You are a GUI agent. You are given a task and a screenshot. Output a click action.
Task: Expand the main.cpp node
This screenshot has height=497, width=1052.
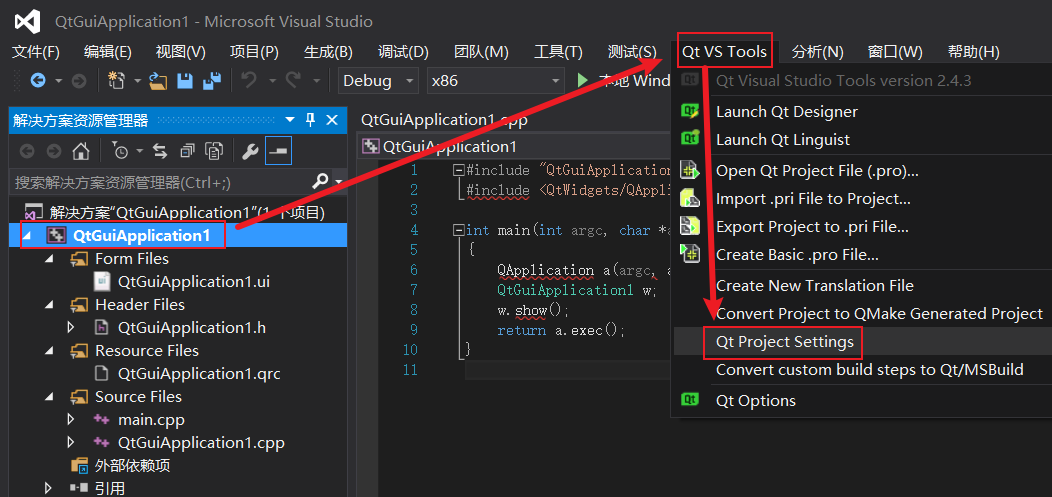(x=72, y=420)
